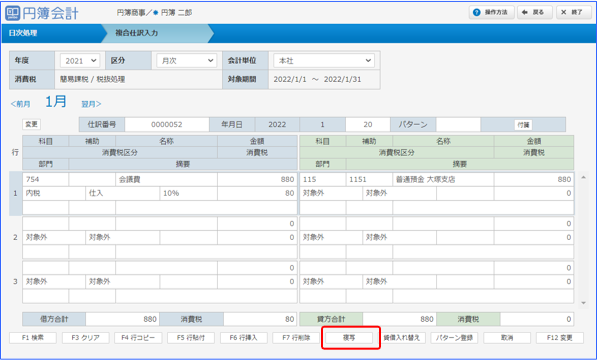
Task: Click the empty パターン input field
Action: pos(458,124)
